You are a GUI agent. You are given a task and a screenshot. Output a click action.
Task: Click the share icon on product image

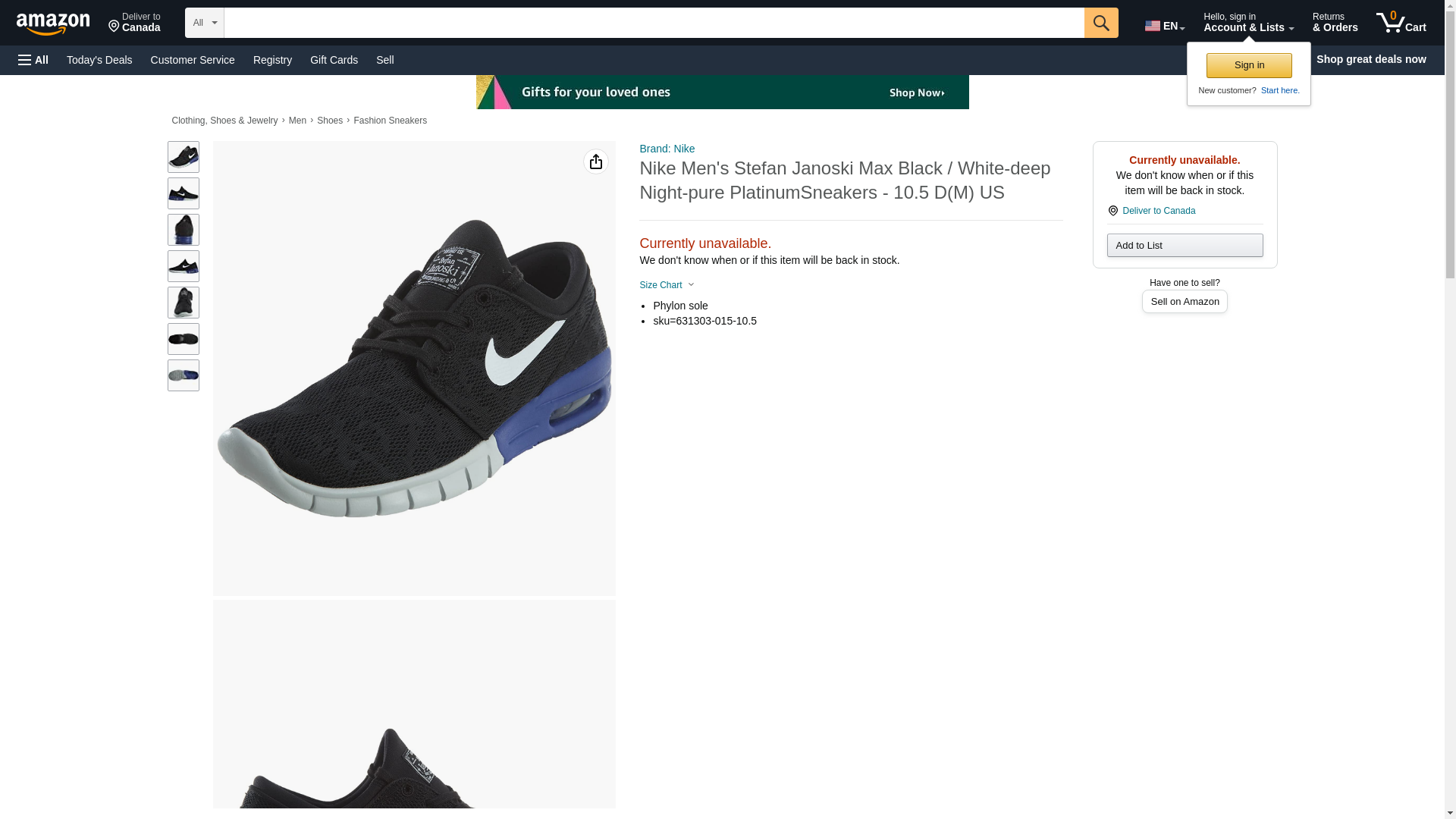(595, 162)
